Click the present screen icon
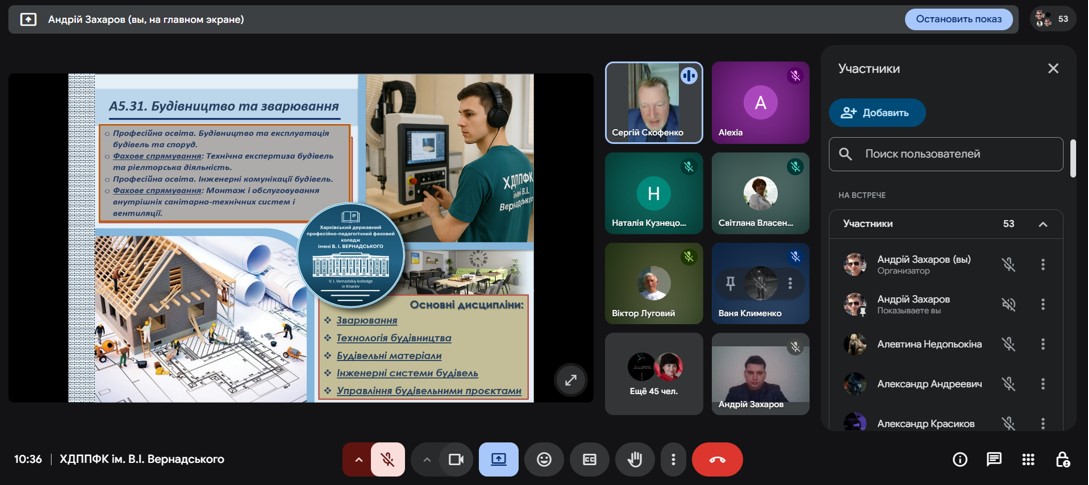Viewport: 1089px width, 485px height. coord(498,459)
